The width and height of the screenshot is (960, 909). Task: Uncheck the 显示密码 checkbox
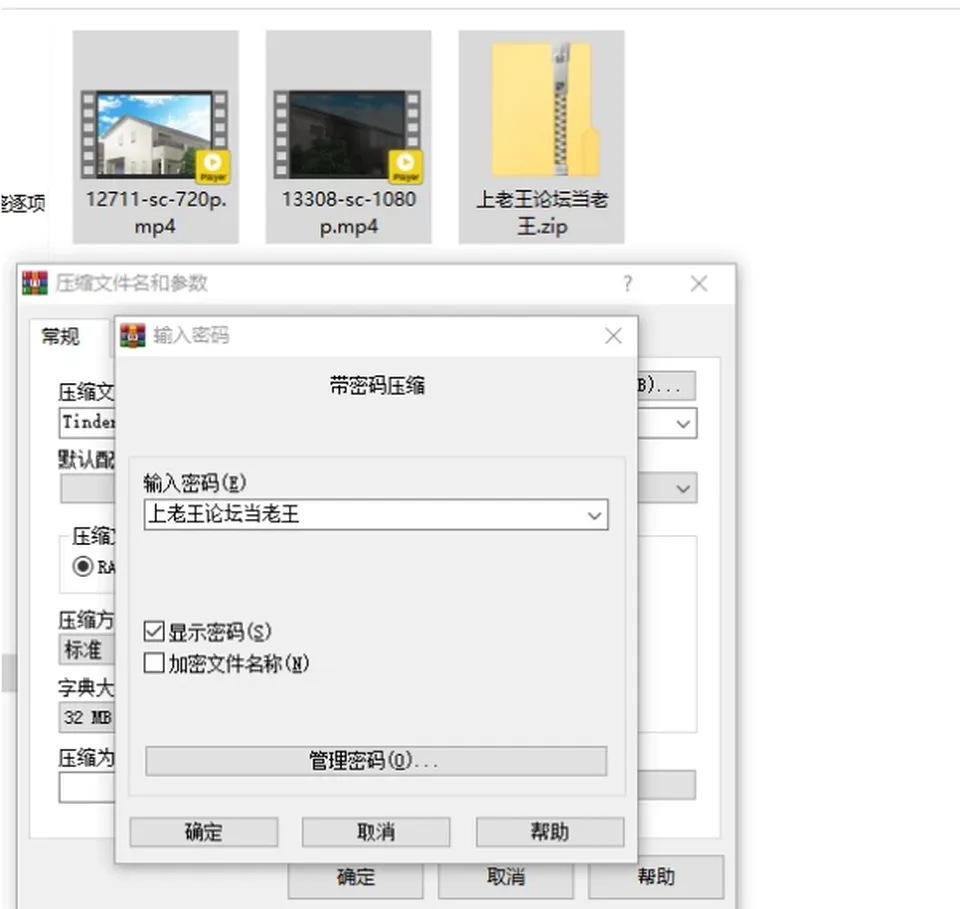[x=154, y=631]
